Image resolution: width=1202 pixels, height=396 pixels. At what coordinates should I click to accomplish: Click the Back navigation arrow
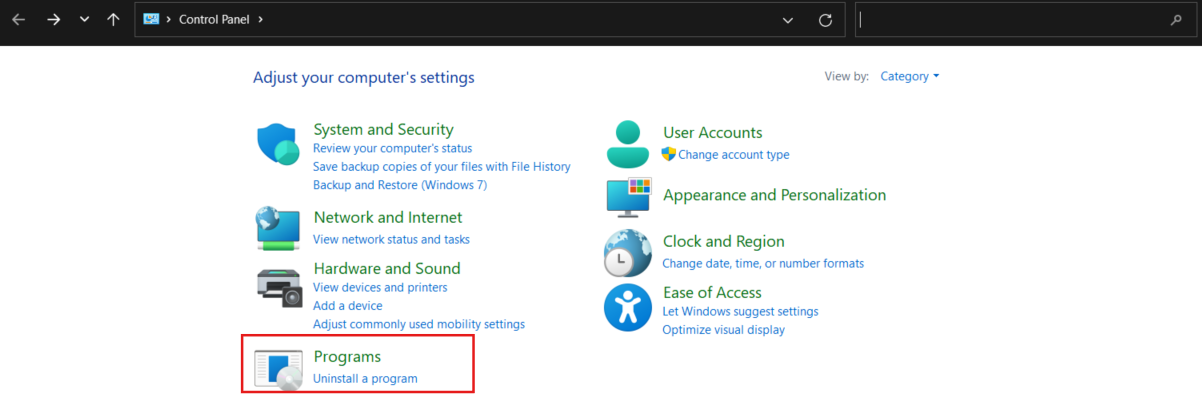18,20
